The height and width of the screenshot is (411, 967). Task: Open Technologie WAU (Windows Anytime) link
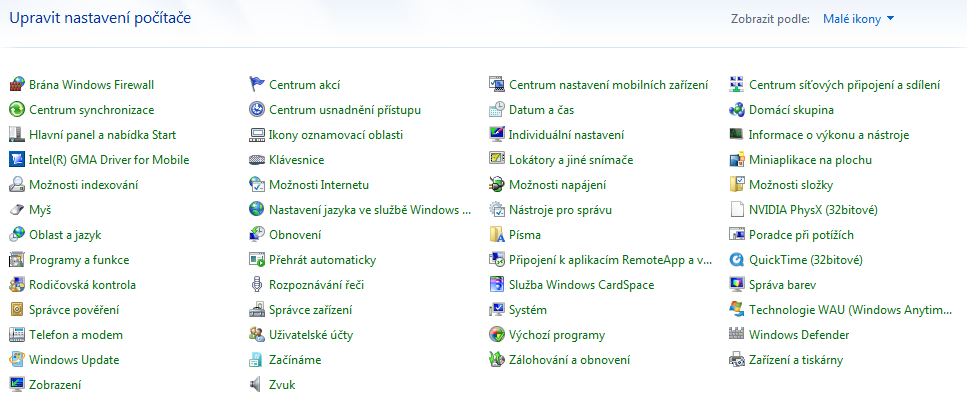coord(850,310)
